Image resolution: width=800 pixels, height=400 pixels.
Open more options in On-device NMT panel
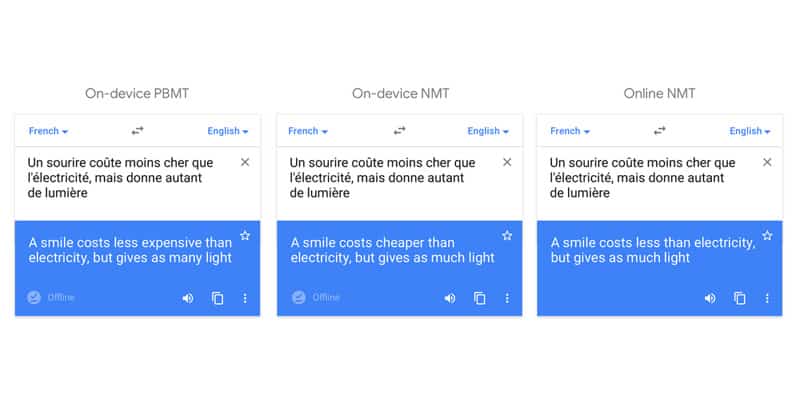[x=507, y=298]
